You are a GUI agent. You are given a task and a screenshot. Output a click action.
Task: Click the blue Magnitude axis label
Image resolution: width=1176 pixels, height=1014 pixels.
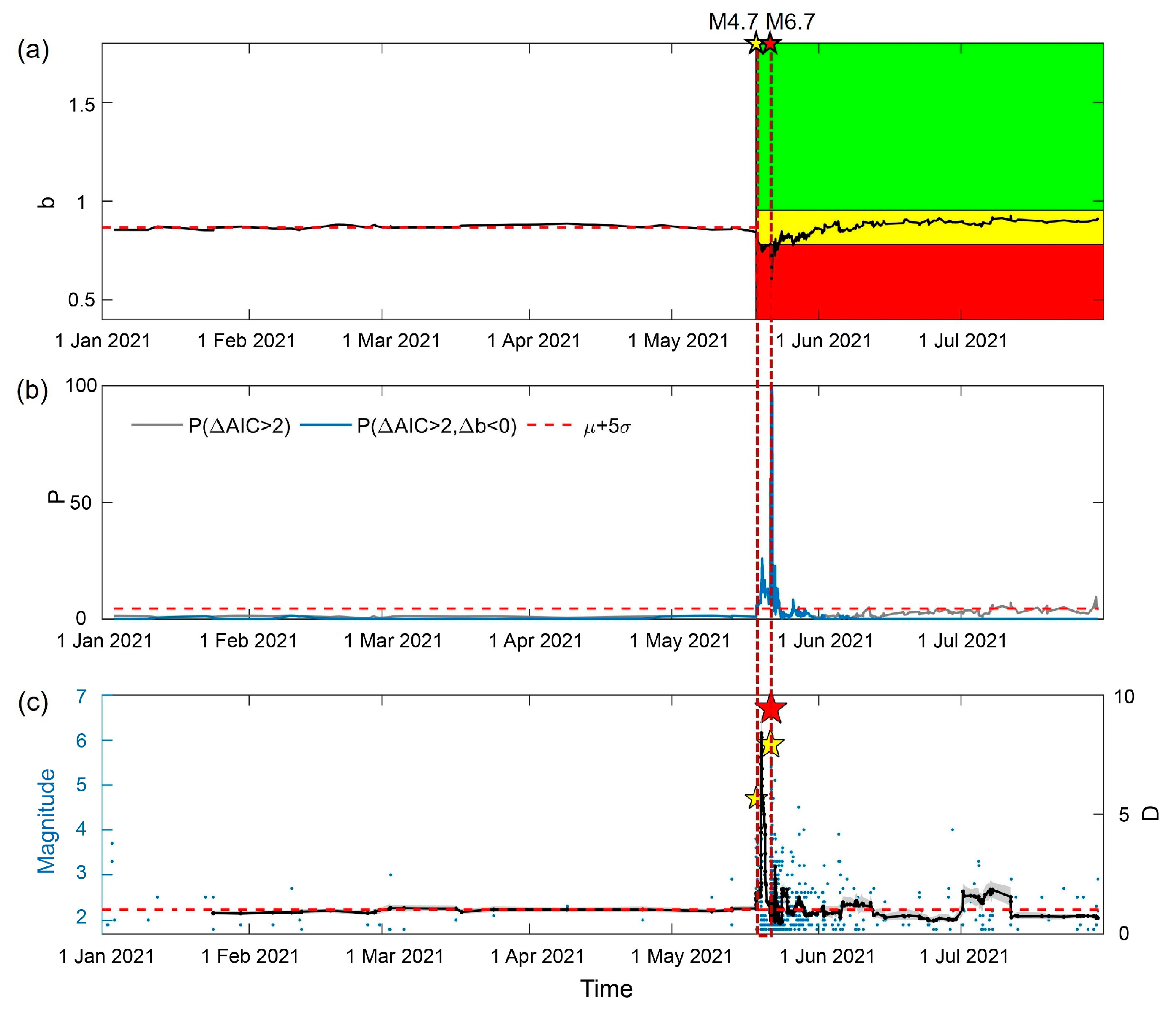pyautogui.click(x=47, y=821)
